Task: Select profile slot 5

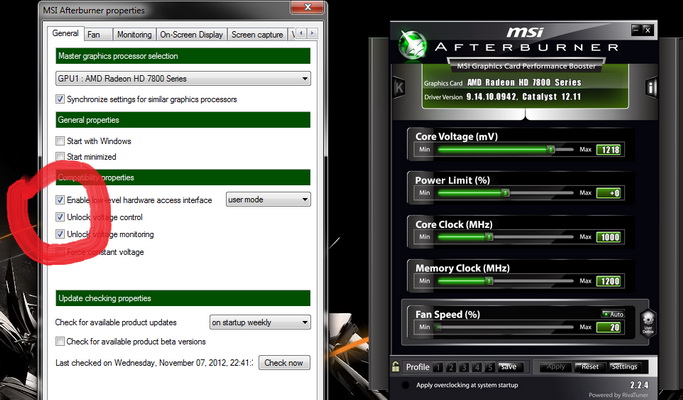Action: tap(490, 367)
